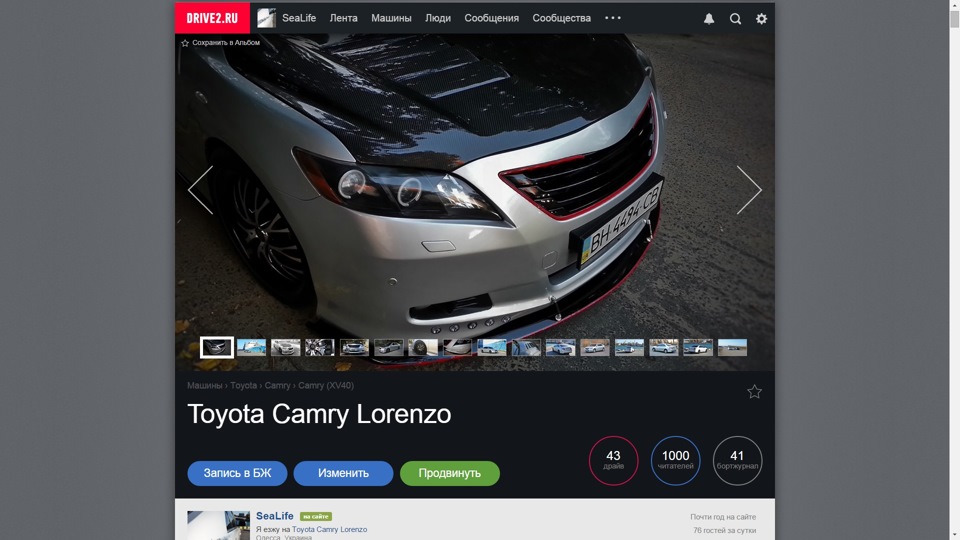The width and height of the screenshot is (960, 540).
Task: Open the Сообщения menu item
Action: click(x=492, y=18)
